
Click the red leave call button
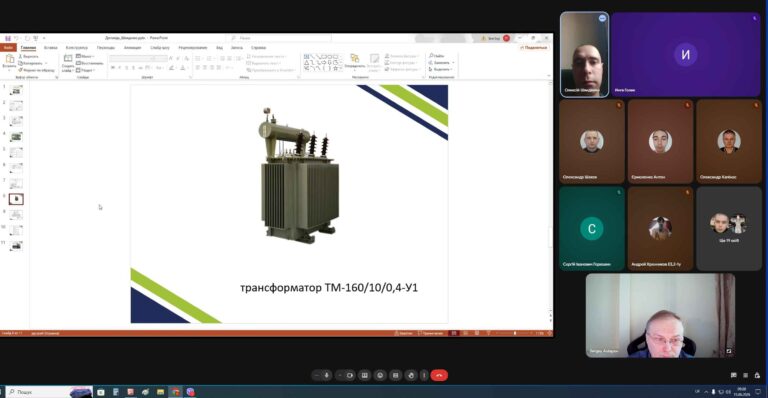tap(439, 375)
